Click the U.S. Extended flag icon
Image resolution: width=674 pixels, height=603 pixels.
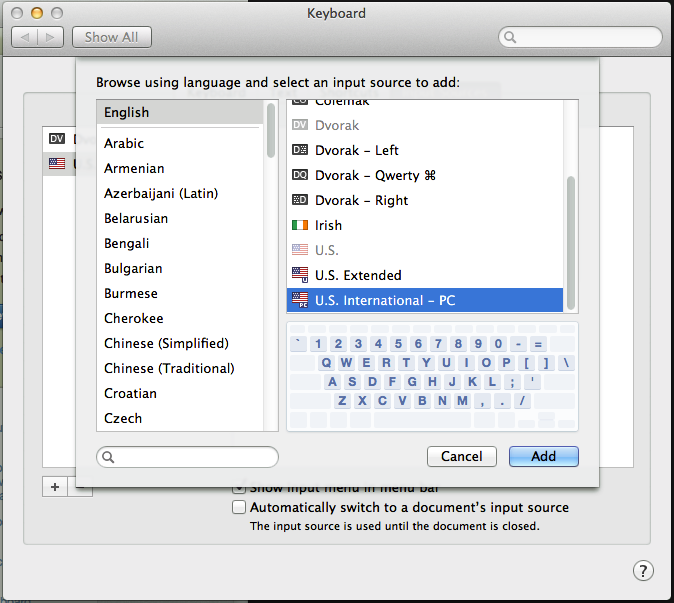point(299,275)
